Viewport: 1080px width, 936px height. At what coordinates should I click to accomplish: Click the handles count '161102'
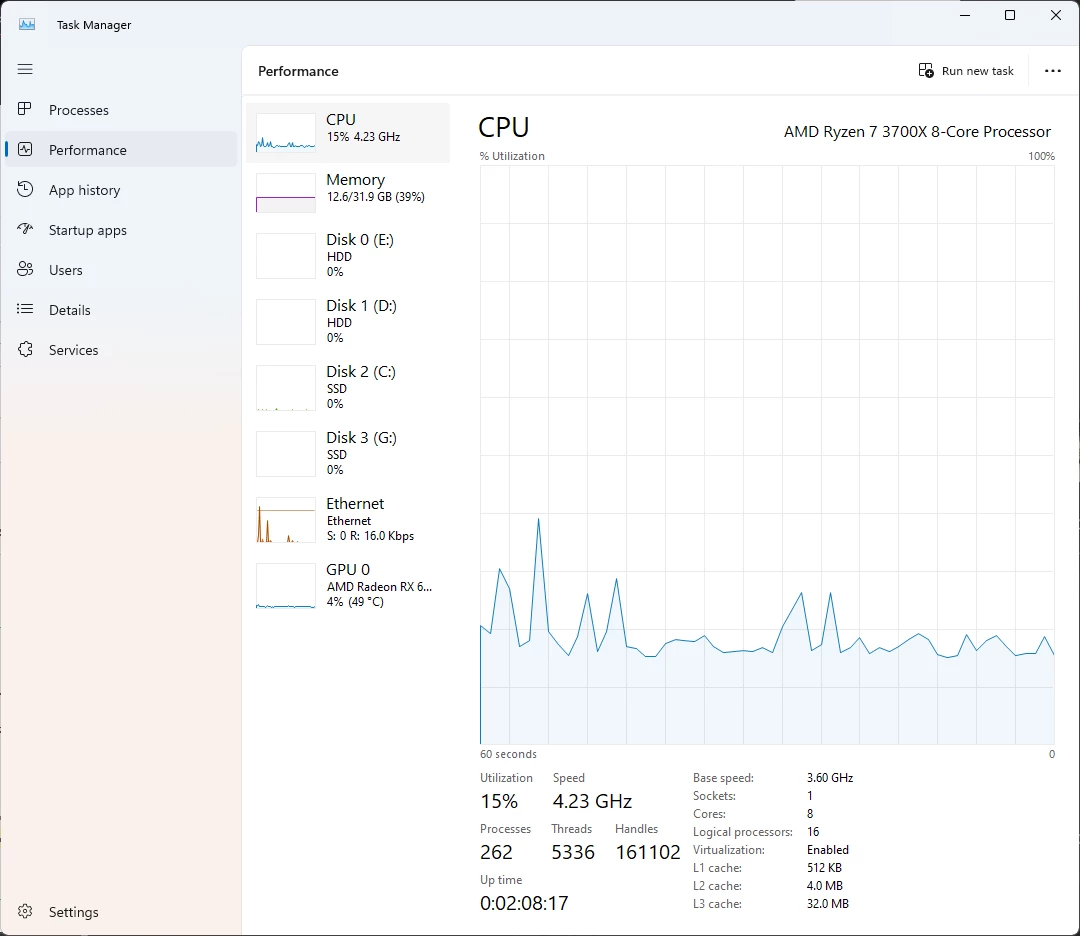point(647,852)
